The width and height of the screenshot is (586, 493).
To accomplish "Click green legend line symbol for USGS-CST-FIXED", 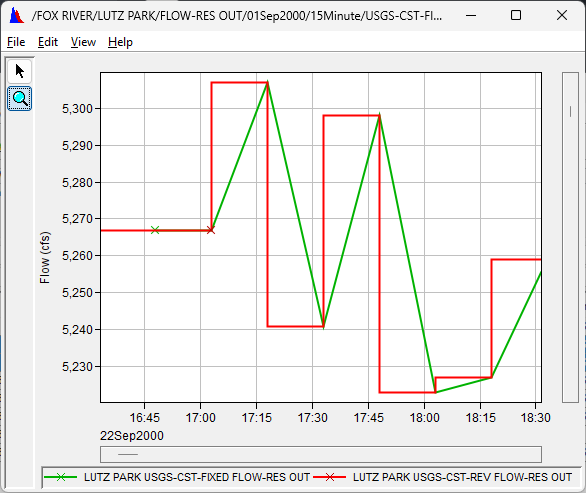I will pos(61,477).
